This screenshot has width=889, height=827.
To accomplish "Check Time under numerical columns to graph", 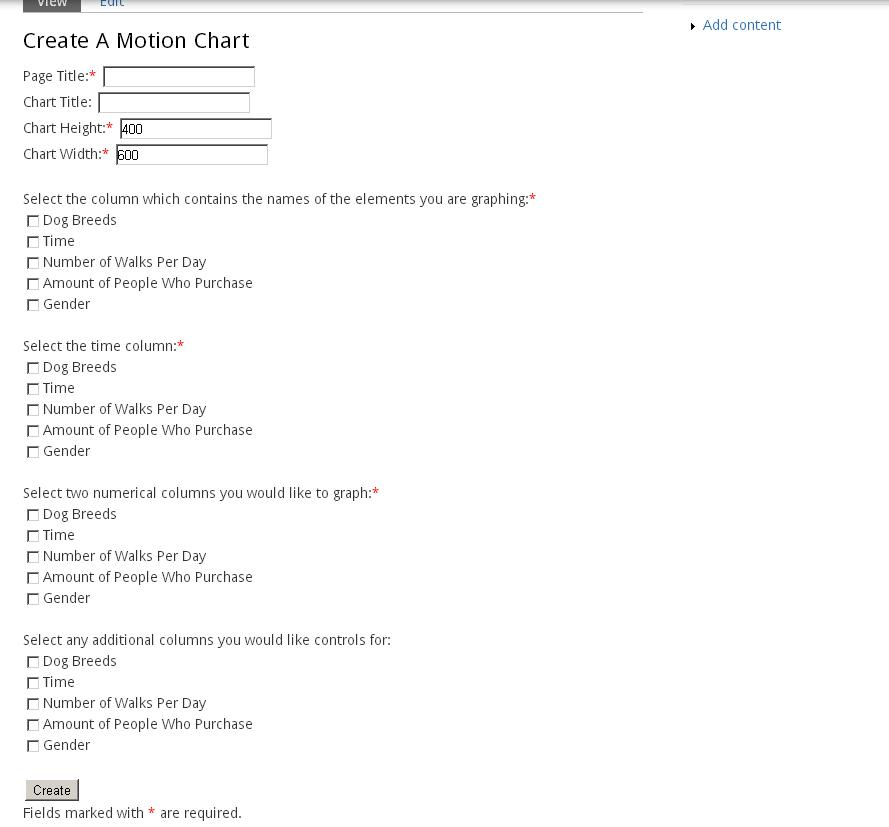I will point(33,535).
